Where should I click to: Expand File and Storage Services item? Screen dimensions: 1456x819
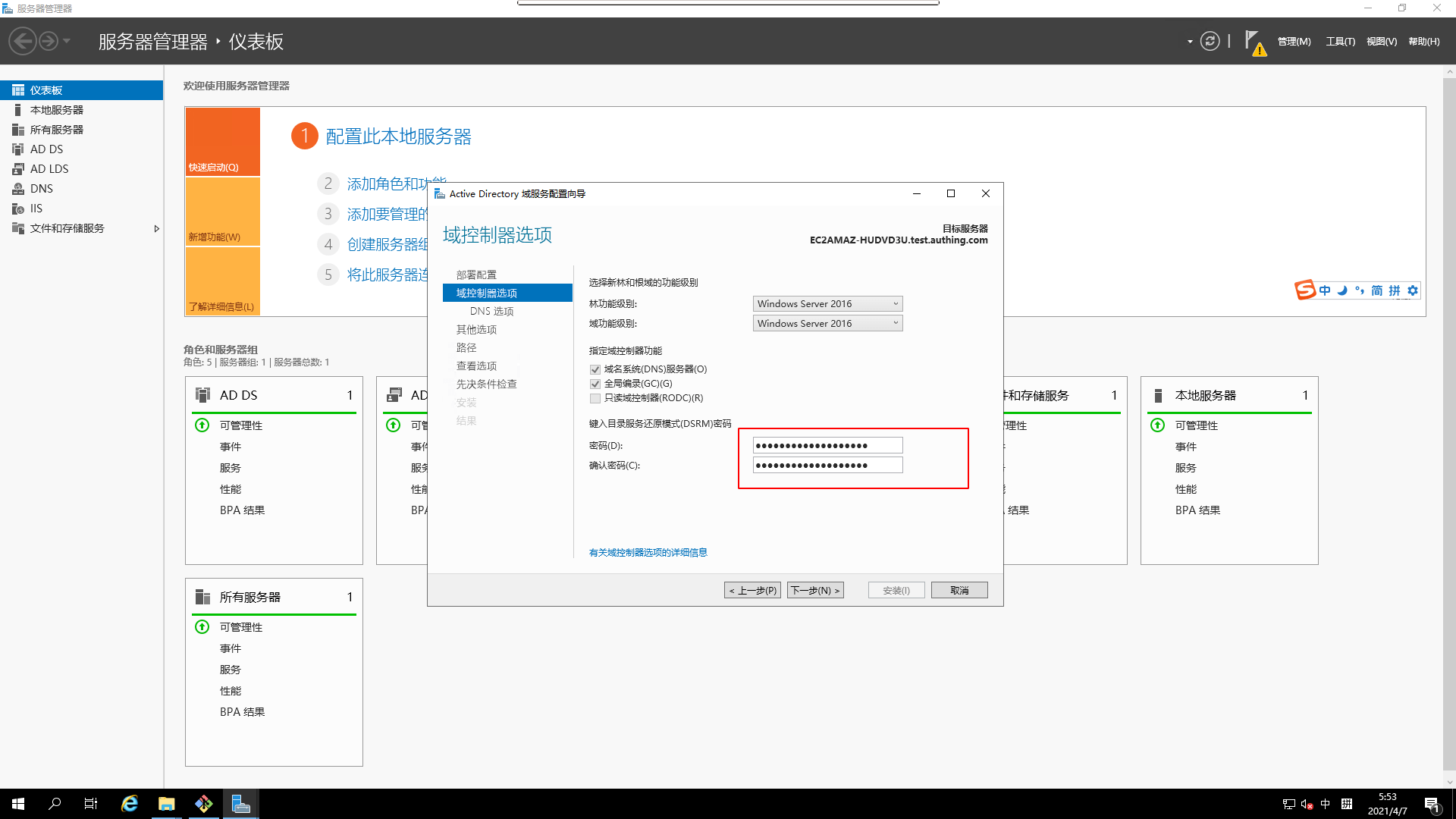(157, 228)
